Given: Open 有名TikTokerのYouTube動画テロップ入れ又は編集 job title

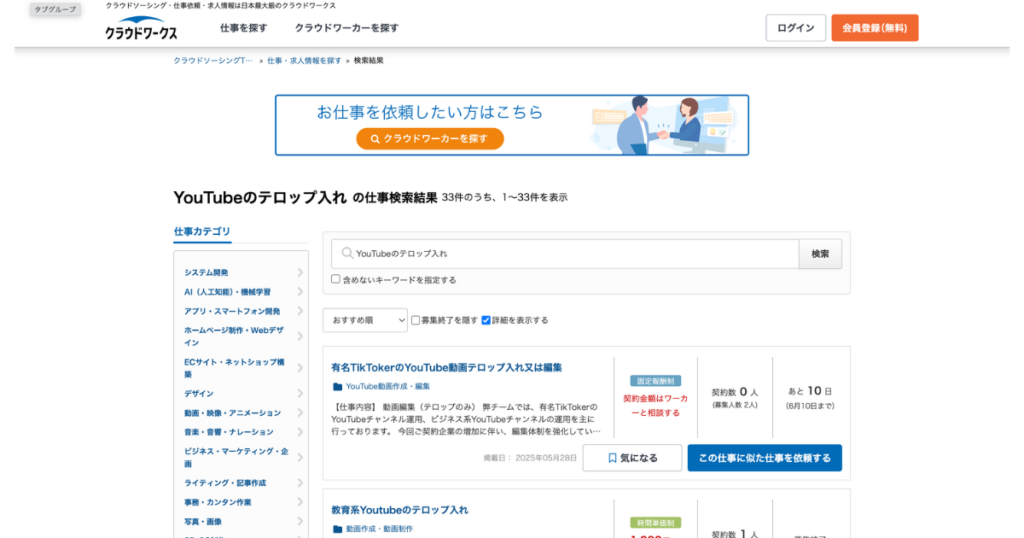Looking at the screenshot, I should (x=446, y=368).
